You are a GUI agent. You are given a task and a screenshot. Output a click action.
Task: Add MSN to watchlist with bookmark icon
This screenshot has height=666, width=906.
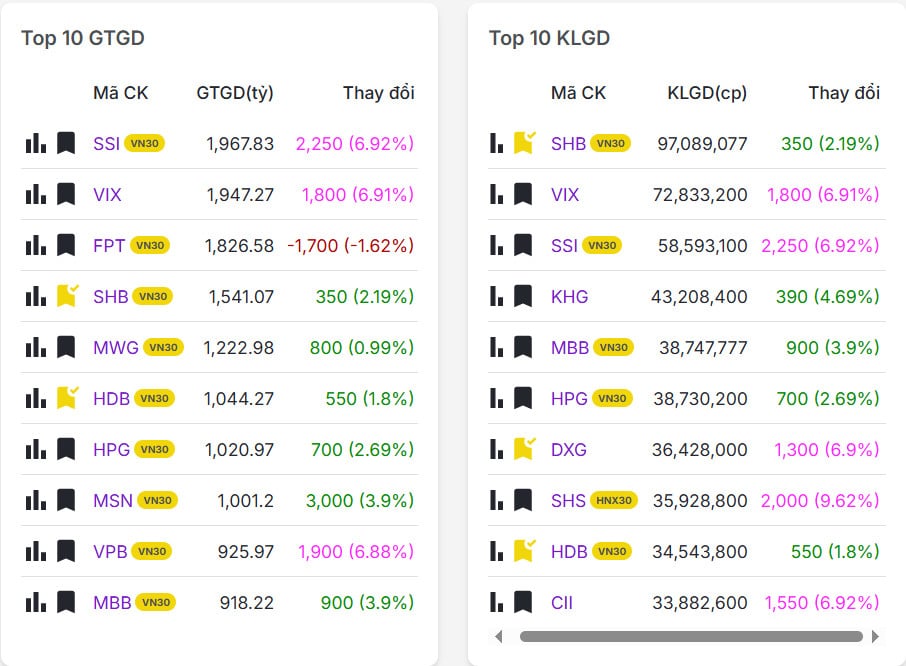[64, 500]
